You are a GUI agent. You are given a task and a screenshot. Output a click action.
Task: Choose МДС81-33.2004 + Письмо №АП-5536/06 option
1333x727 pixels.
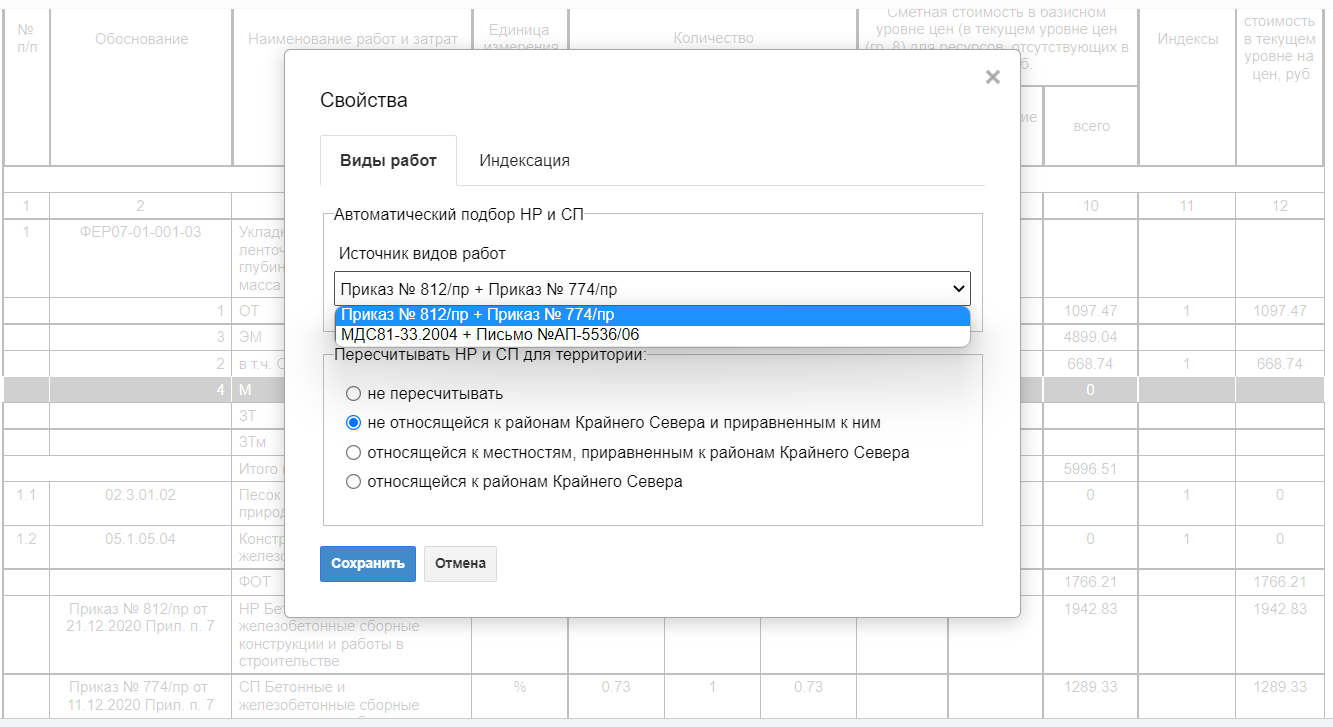[x=652, y=335]
